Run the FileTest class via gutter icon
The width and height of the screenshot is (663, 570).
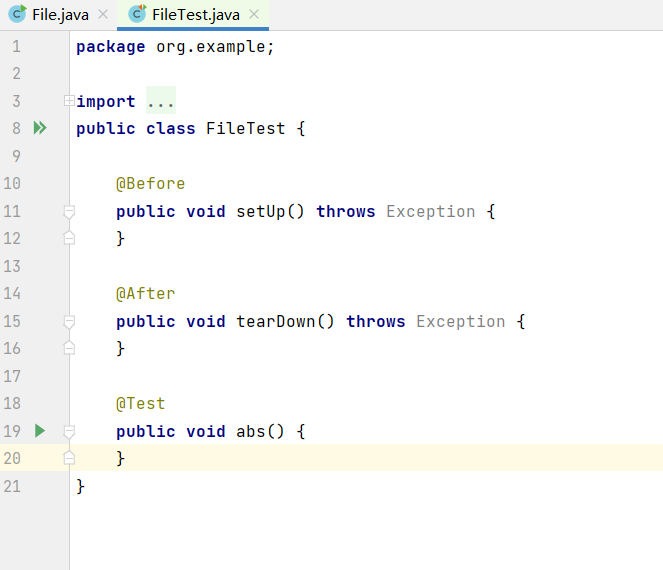click(40, 128)
